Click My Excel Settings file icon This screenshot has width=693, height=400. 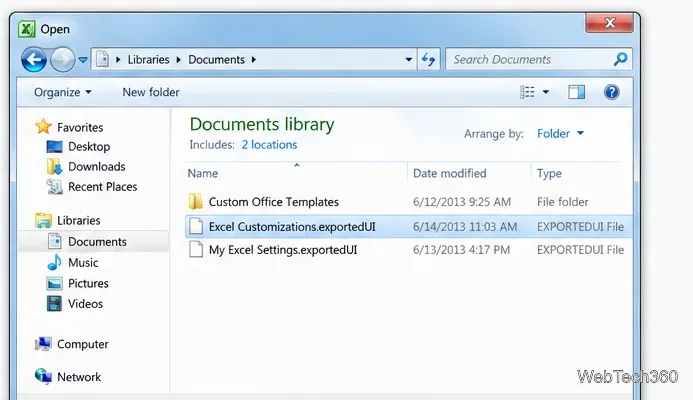[x=196, y=250]
